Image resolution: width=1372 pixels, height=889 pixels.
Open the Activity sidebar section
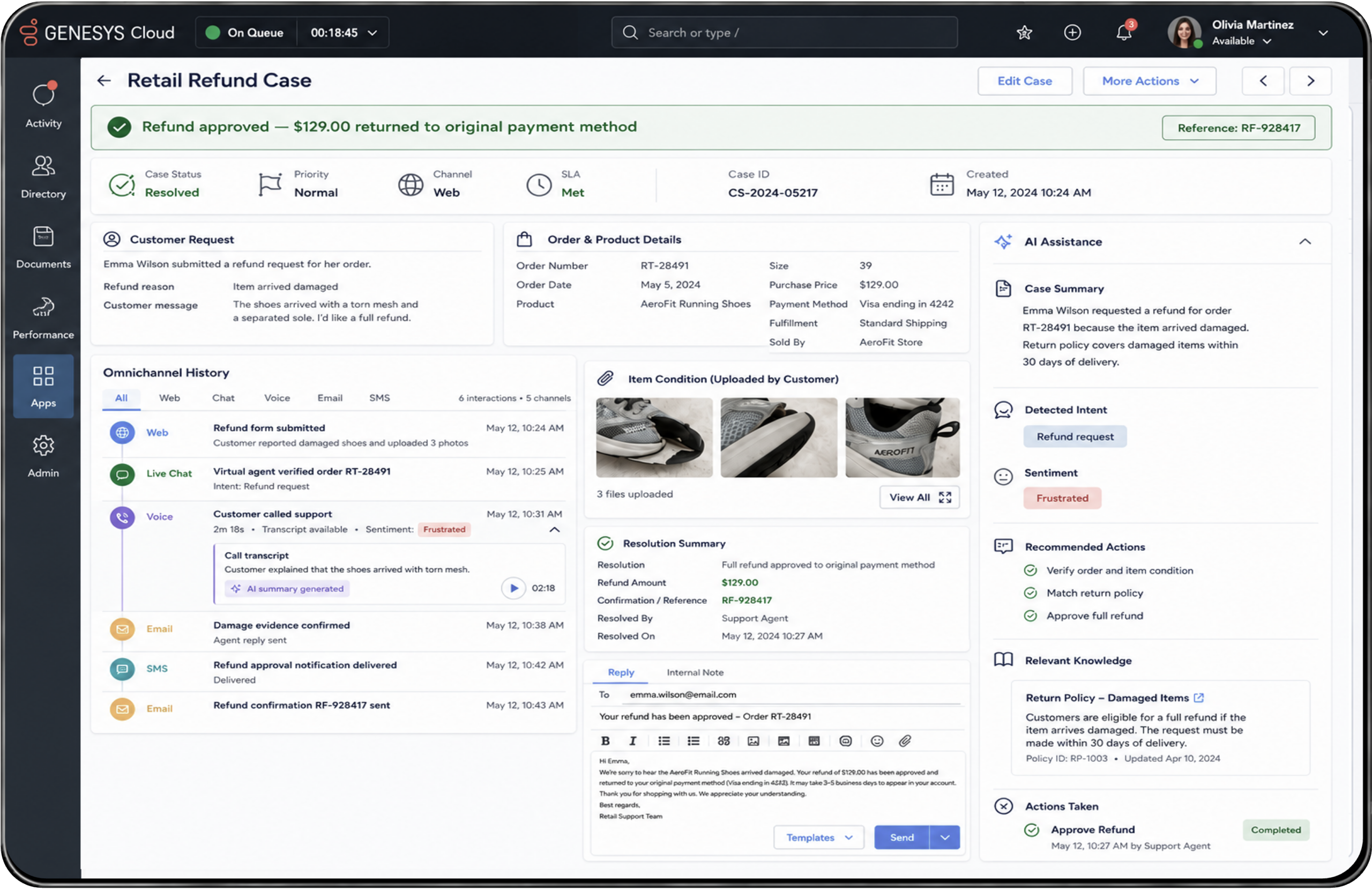(x=43, y=105)
